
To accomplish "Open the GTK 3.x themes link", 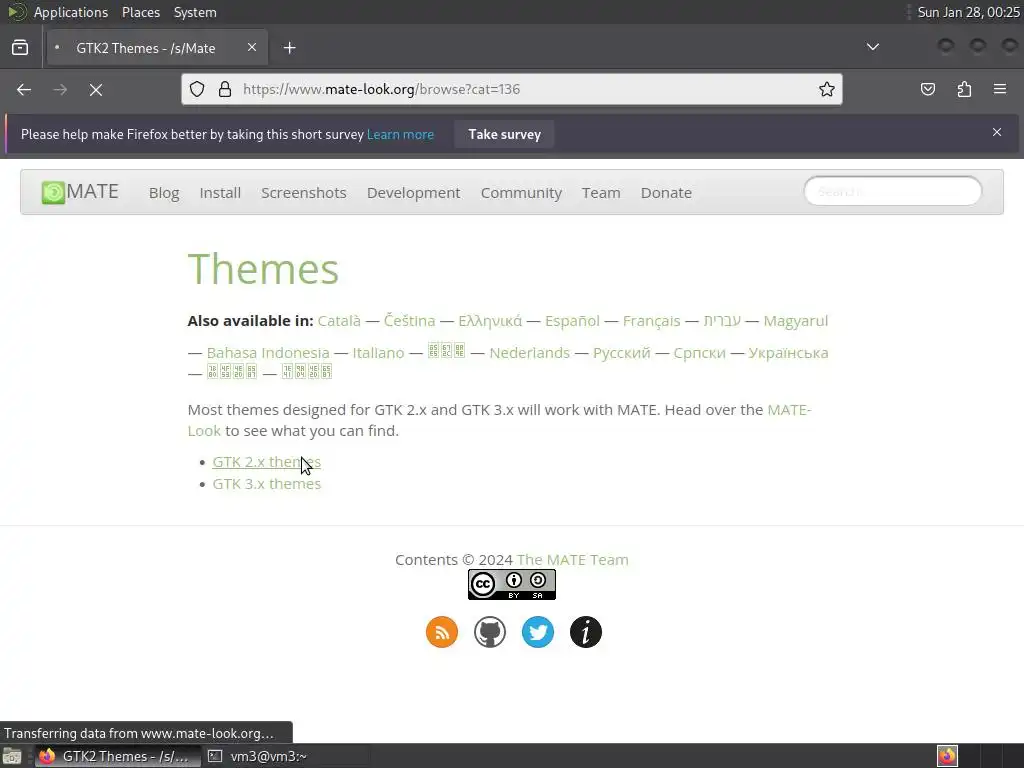I will pos(266,484).
